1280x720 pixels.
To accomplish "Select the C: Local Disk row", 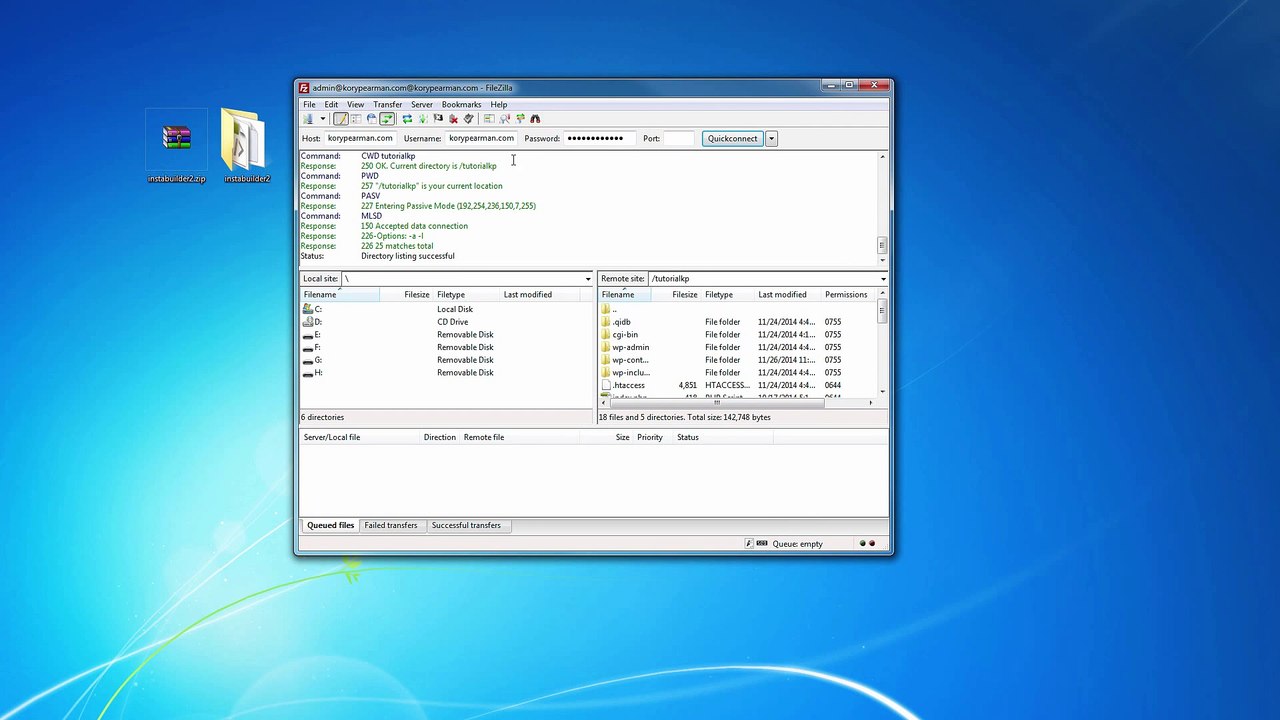I will click(447, 309).
